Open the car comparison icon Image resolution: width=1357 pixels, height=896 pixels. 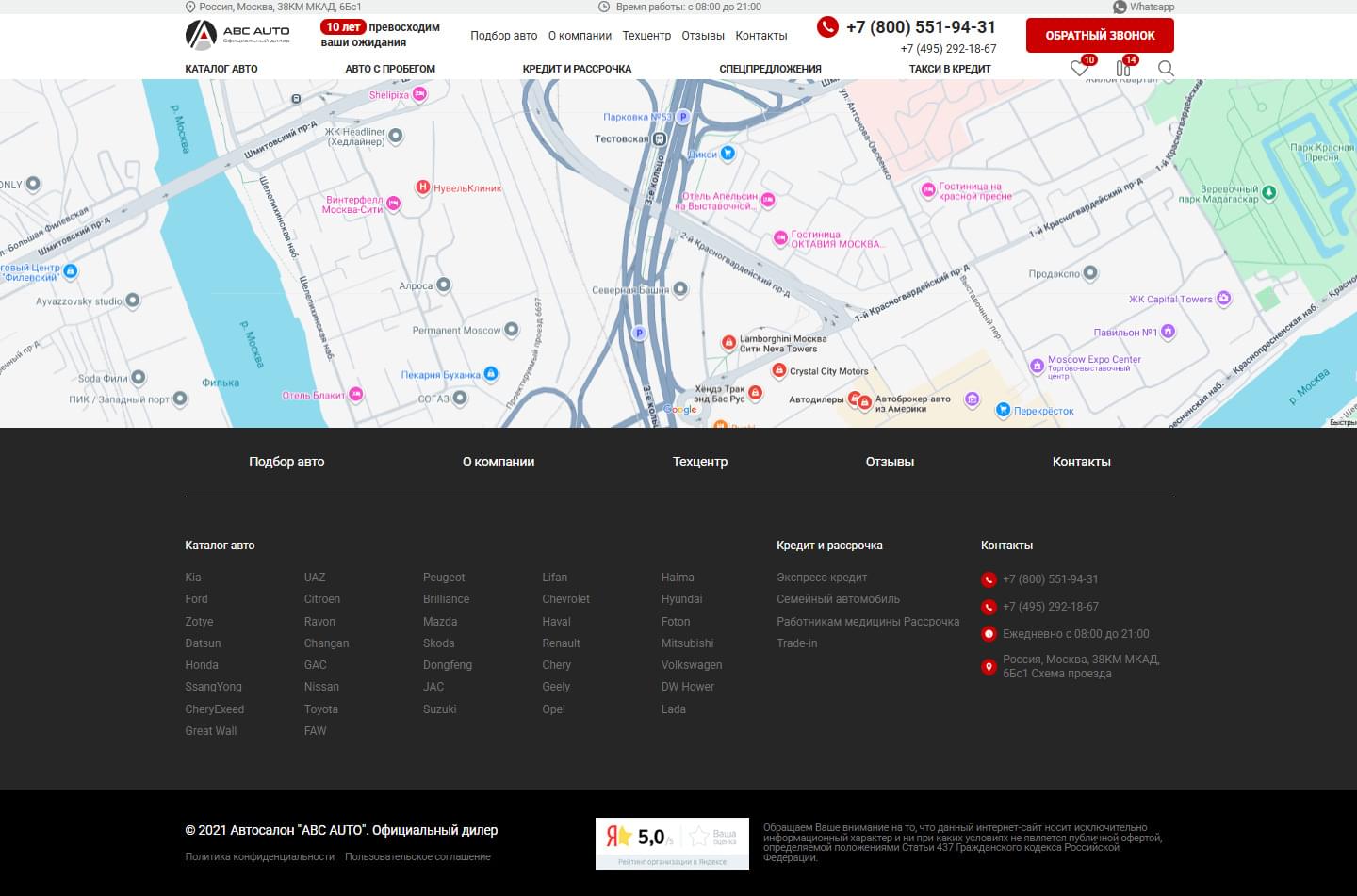[1122, 69]
